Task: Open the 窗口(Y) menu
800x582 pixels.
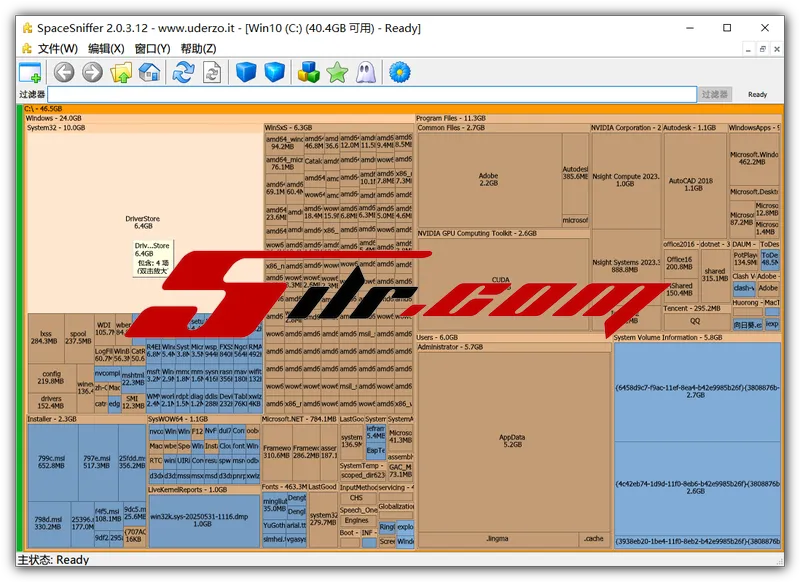Action: 152,48
